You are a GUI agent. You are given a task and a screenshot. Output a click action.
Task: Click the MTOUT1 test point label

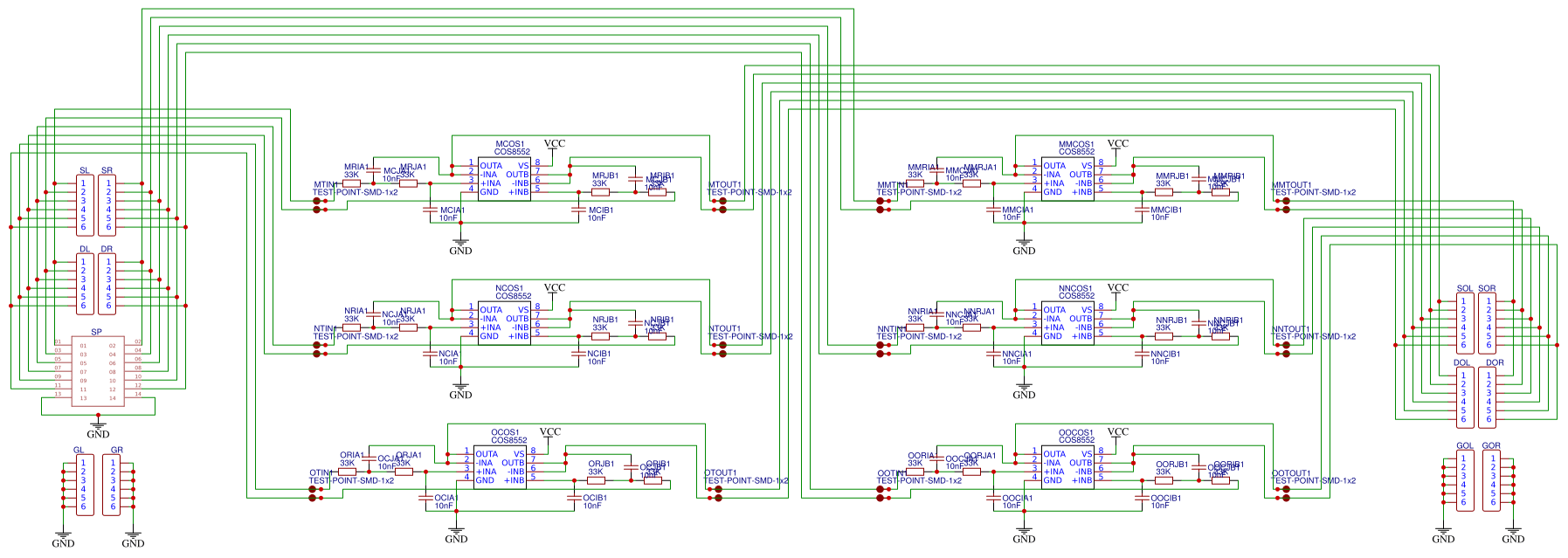point(724,185)
